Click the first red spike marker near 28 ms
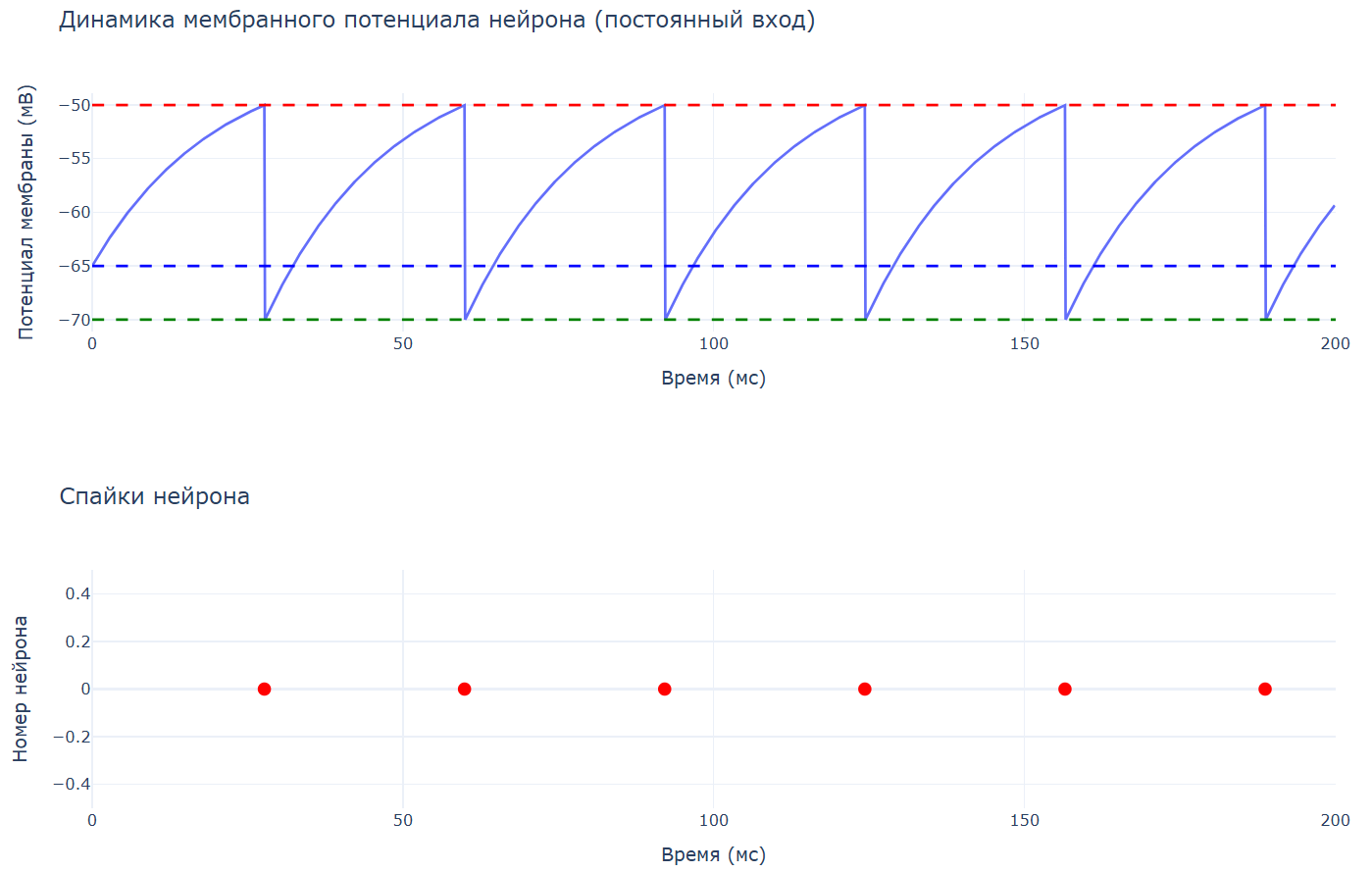Image resolution: width=1372 pixels, height=872 pixels. click(264, 689)
